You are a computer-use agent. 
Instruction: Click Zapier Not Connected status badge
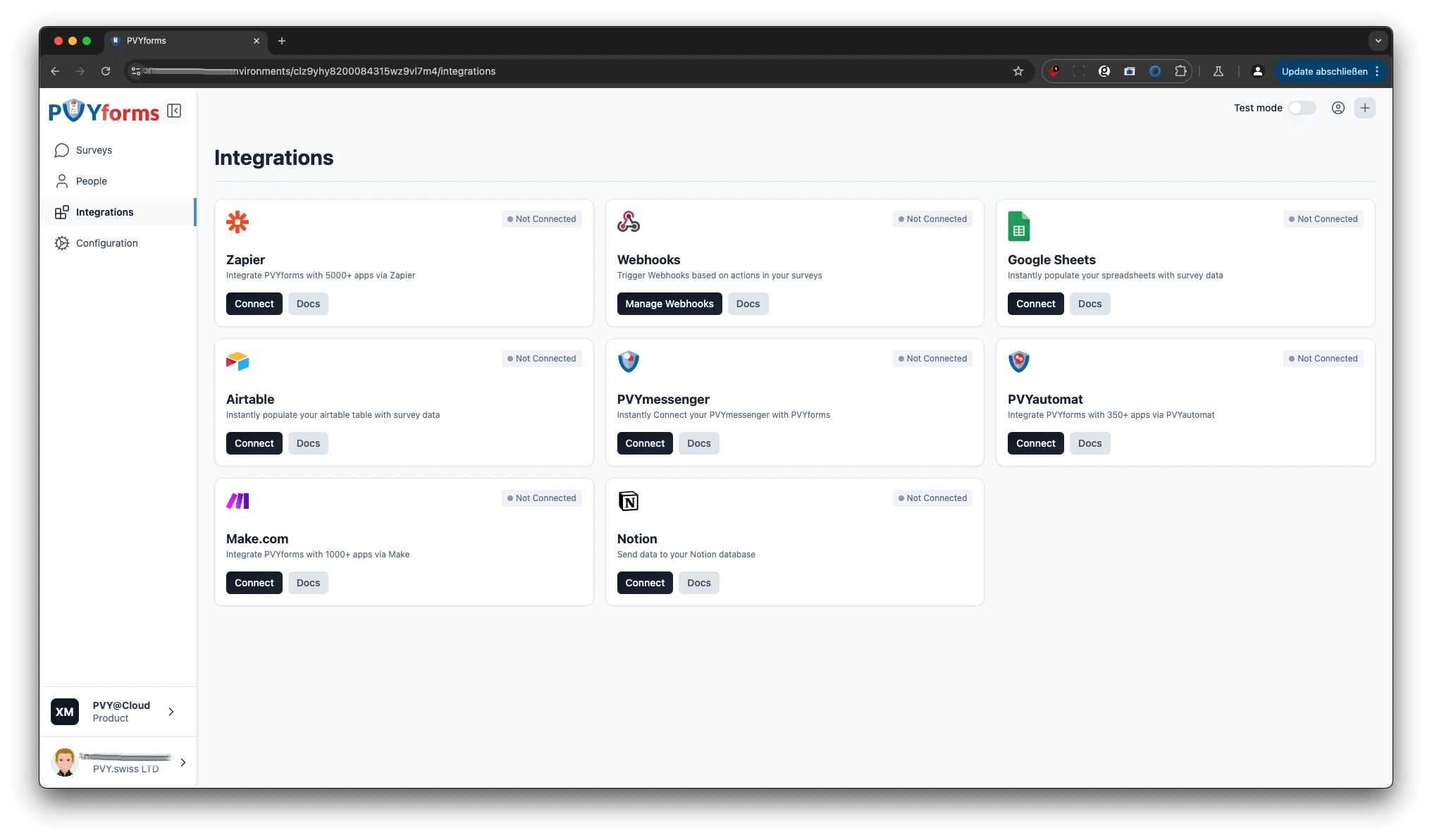(541, 219)
